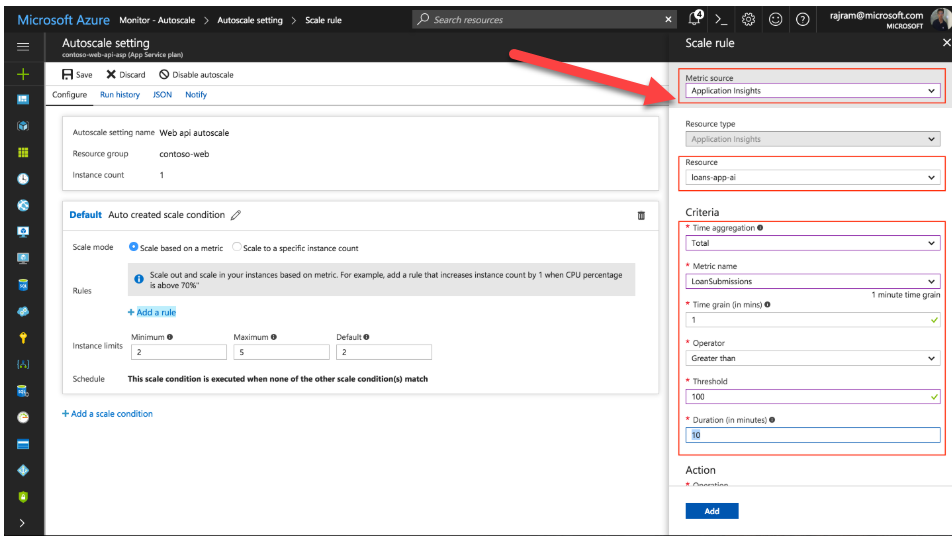Select Scale to a specific instance count
Image resolution: width=952 pixels, height=537 pixels.
237,247
